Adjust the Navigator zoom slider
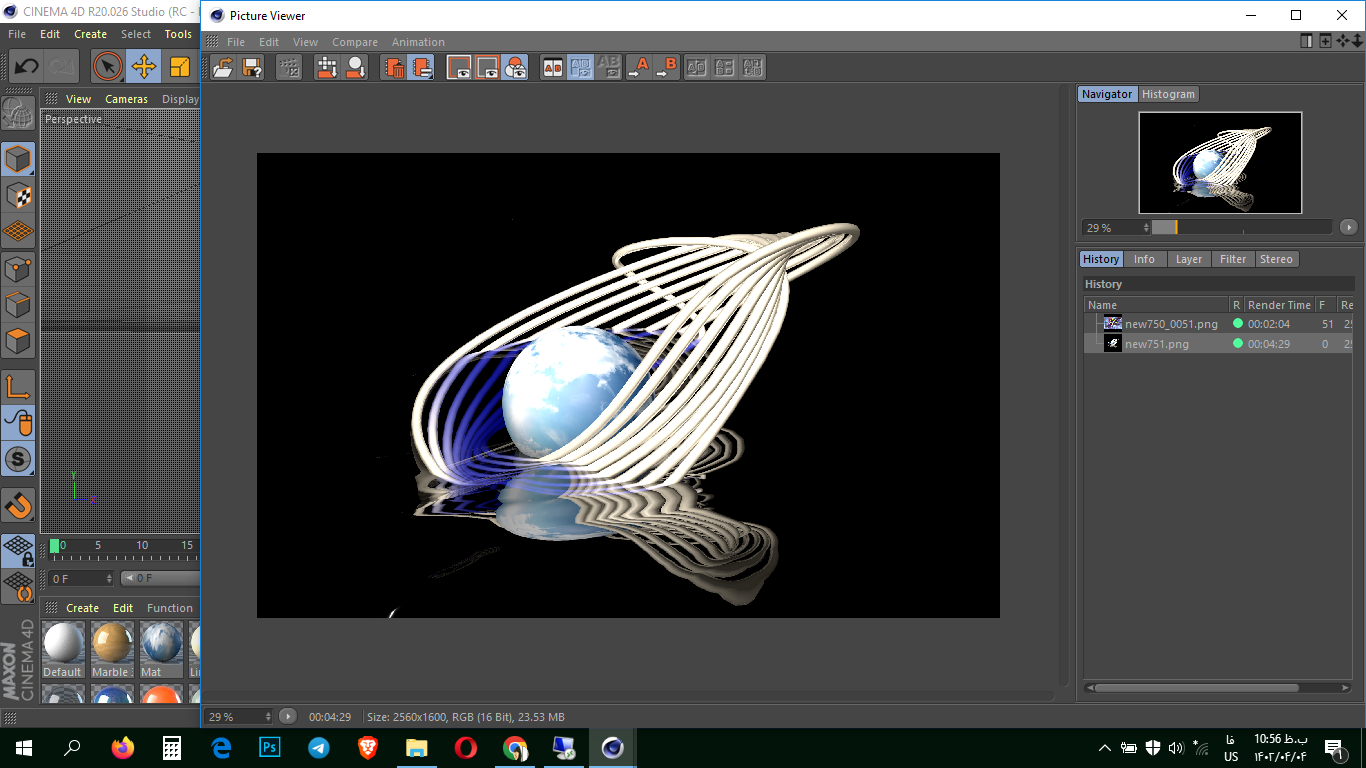 click(x=1241, y=227)
